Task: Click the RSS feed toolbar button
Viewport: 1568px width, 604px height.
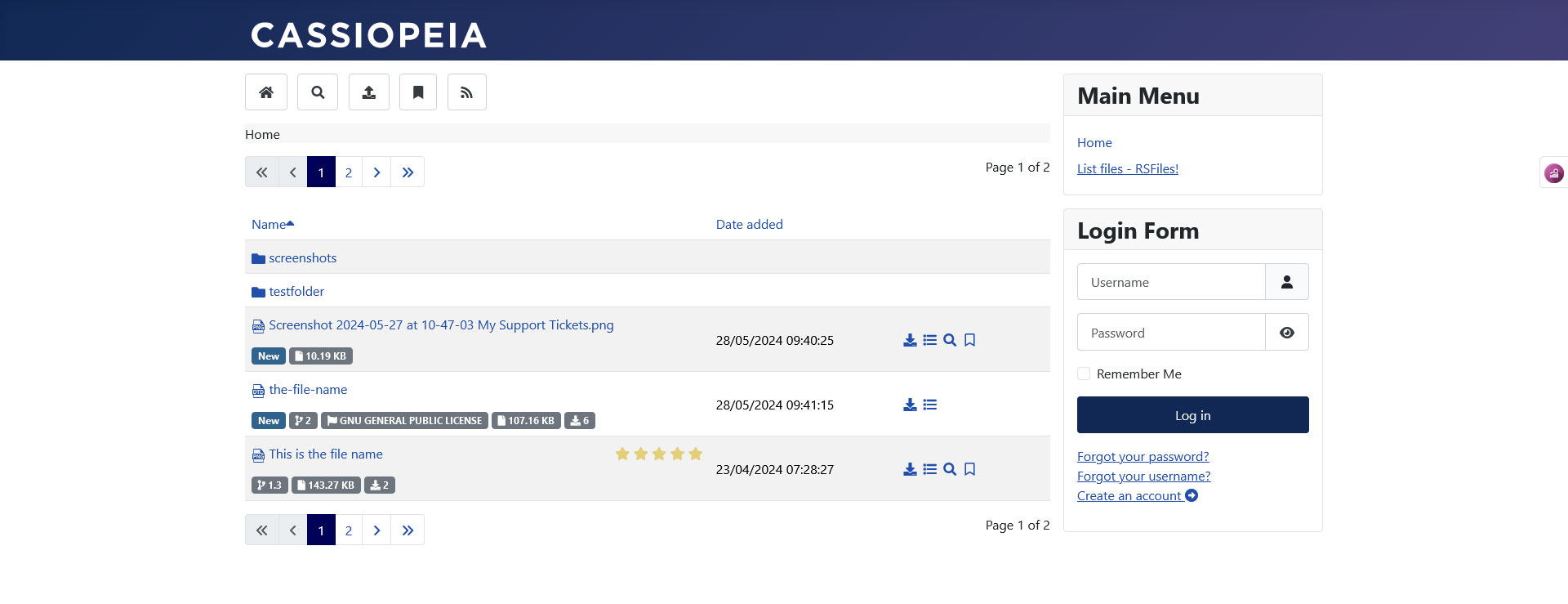Action: tap(467, 92)
